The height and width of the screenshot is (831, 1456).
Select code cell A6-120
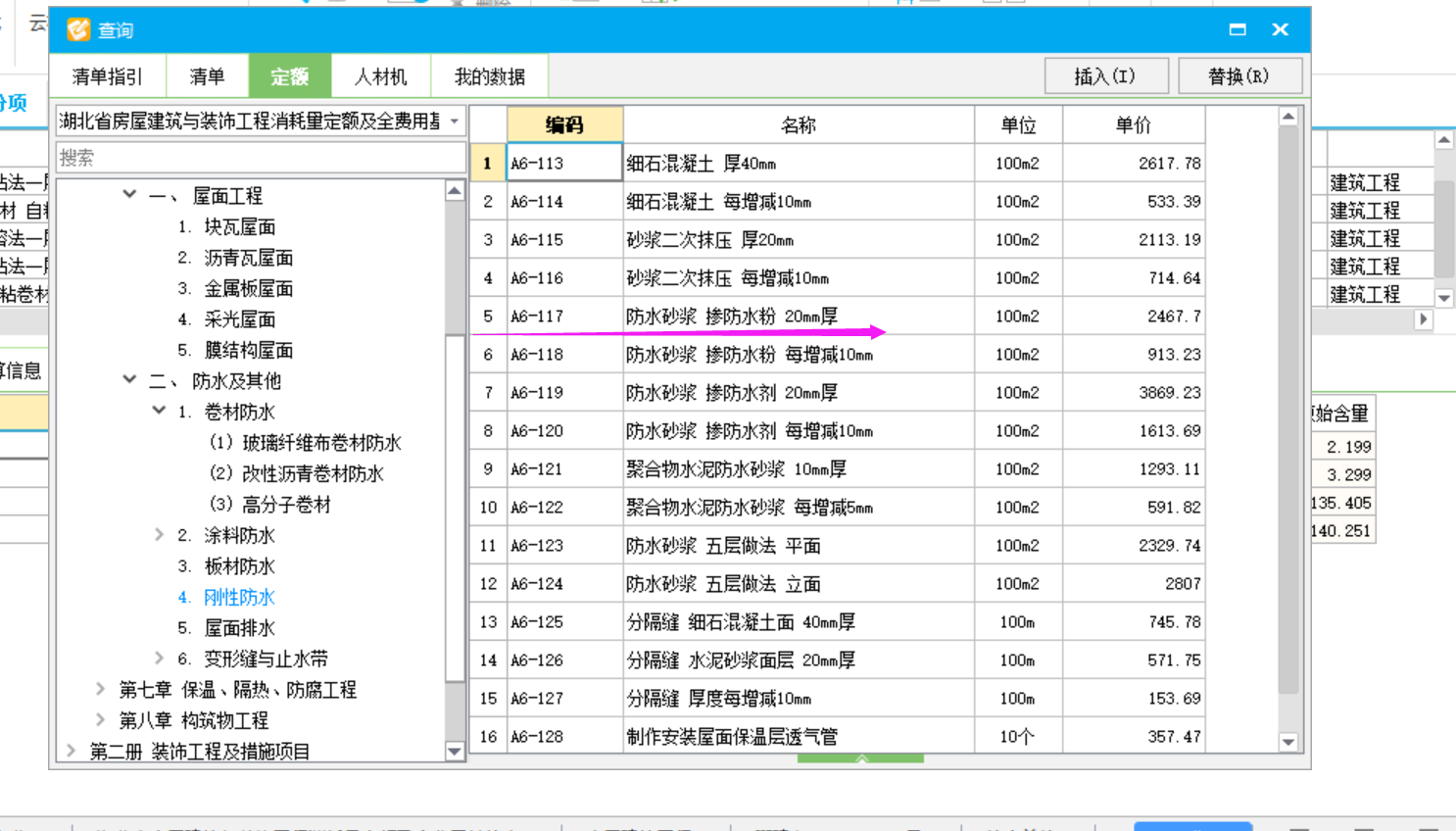coord(564,430)
